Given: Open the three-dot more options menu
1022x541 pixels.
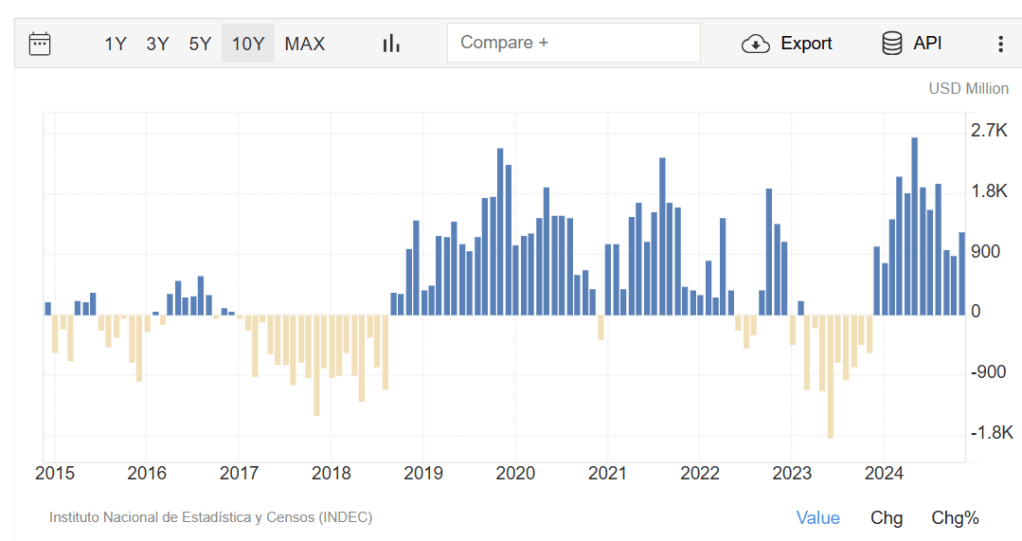Looking at the screenshot, I should click(x=1000, y=43).
